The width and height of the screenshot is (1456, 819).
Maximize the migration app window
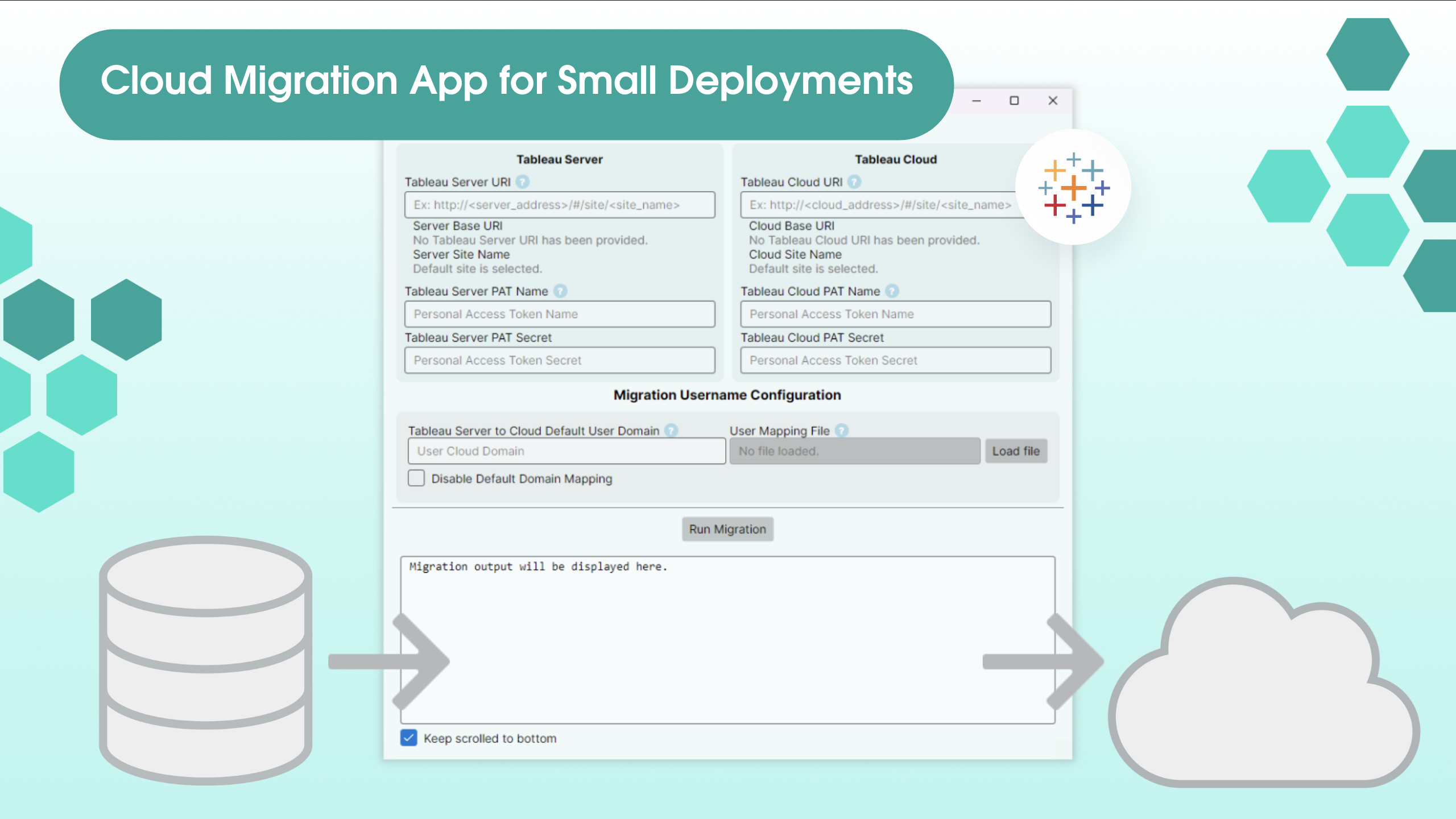point(1014,101)
